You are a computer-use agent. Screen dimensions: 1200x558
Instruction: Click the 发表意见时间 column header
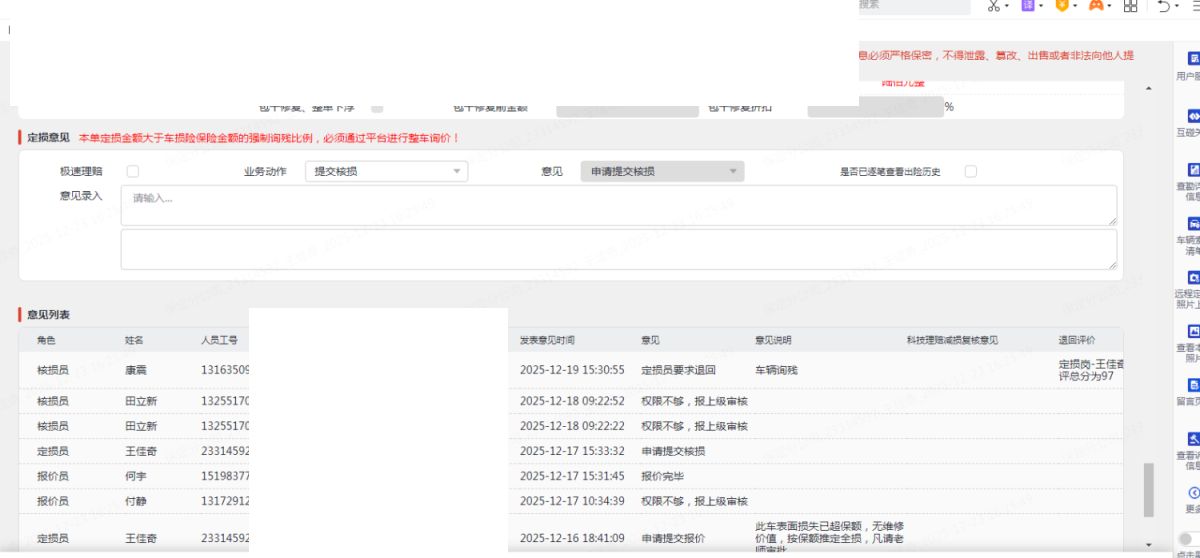click(x=547, y=340)
